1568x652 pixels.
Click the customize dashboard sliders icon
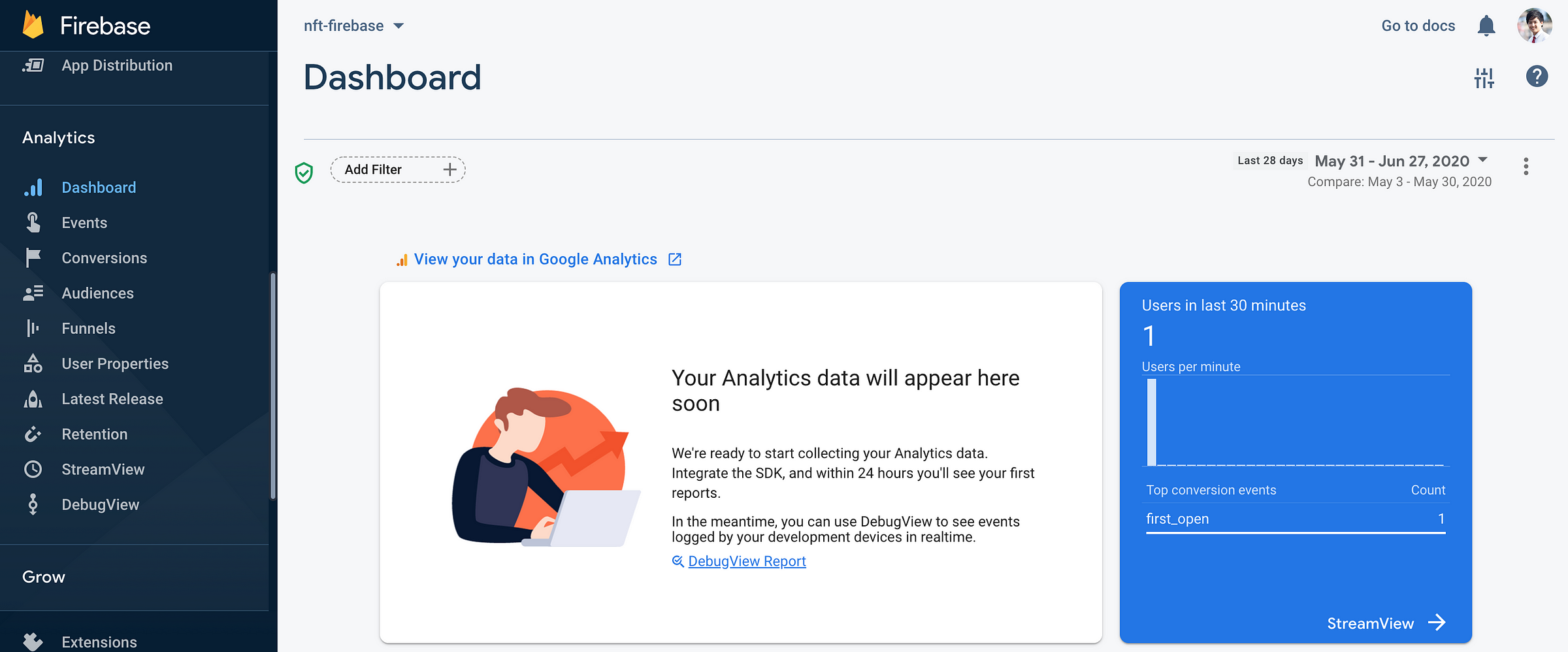pos(1484,78)
